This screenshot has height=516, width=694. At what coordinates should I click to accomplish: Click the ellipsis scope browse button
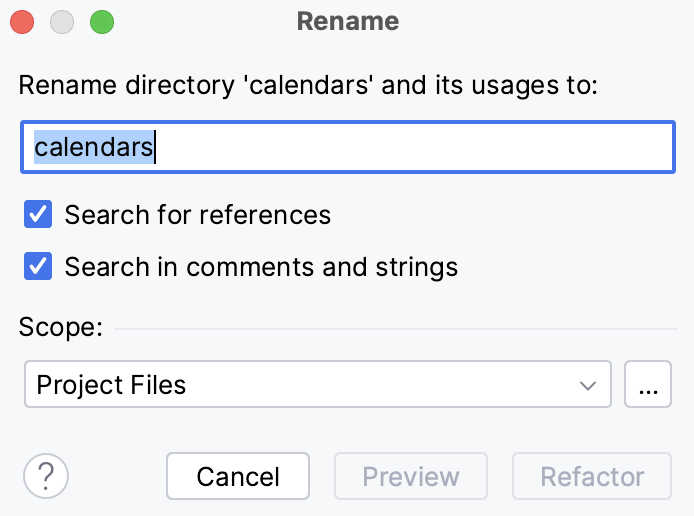point(647,385)
